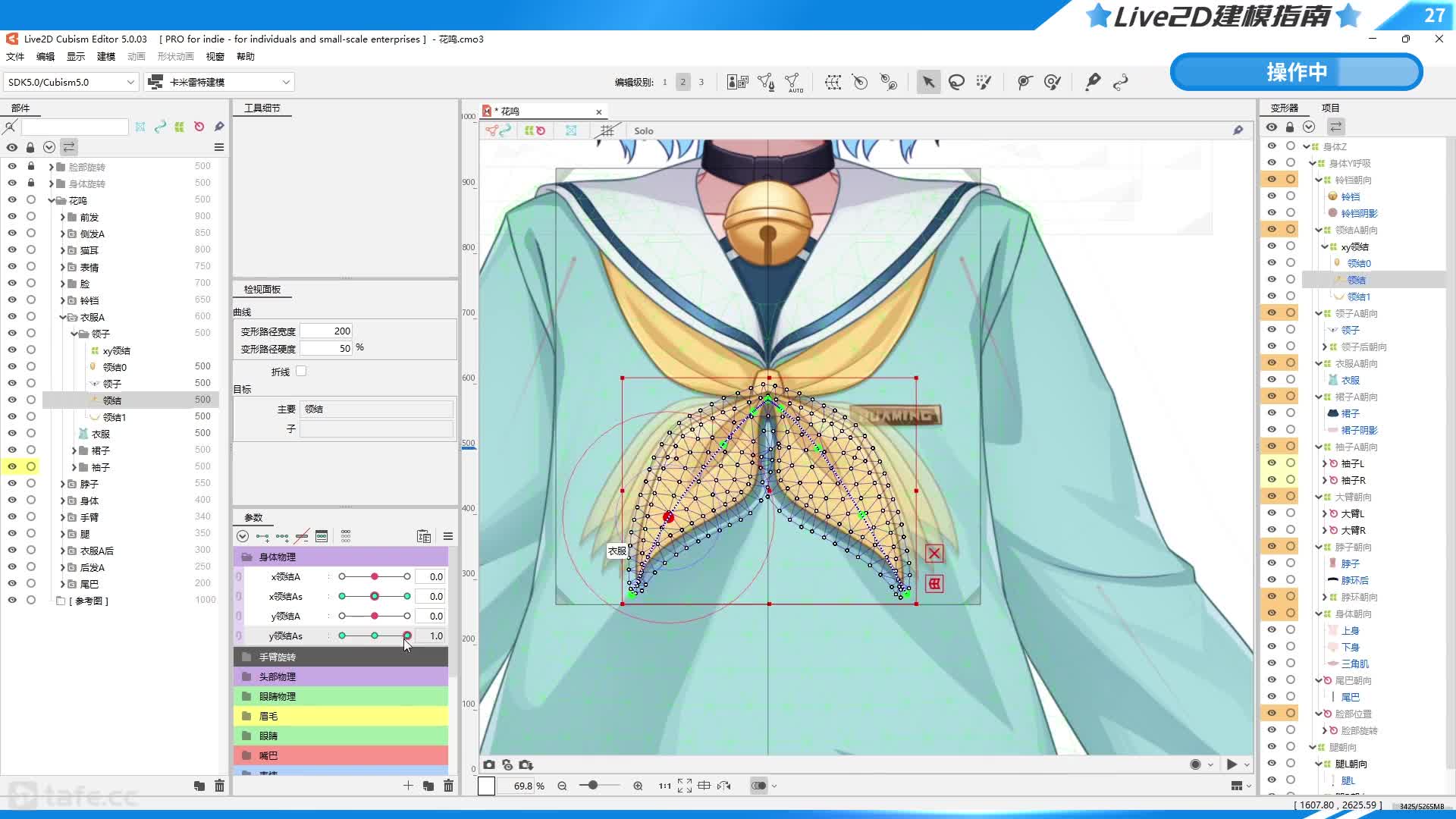The image size is (1456, 819).
Task: Open the 卡米雷特建模 workspace dropdown
Action: tap(219, 82)
